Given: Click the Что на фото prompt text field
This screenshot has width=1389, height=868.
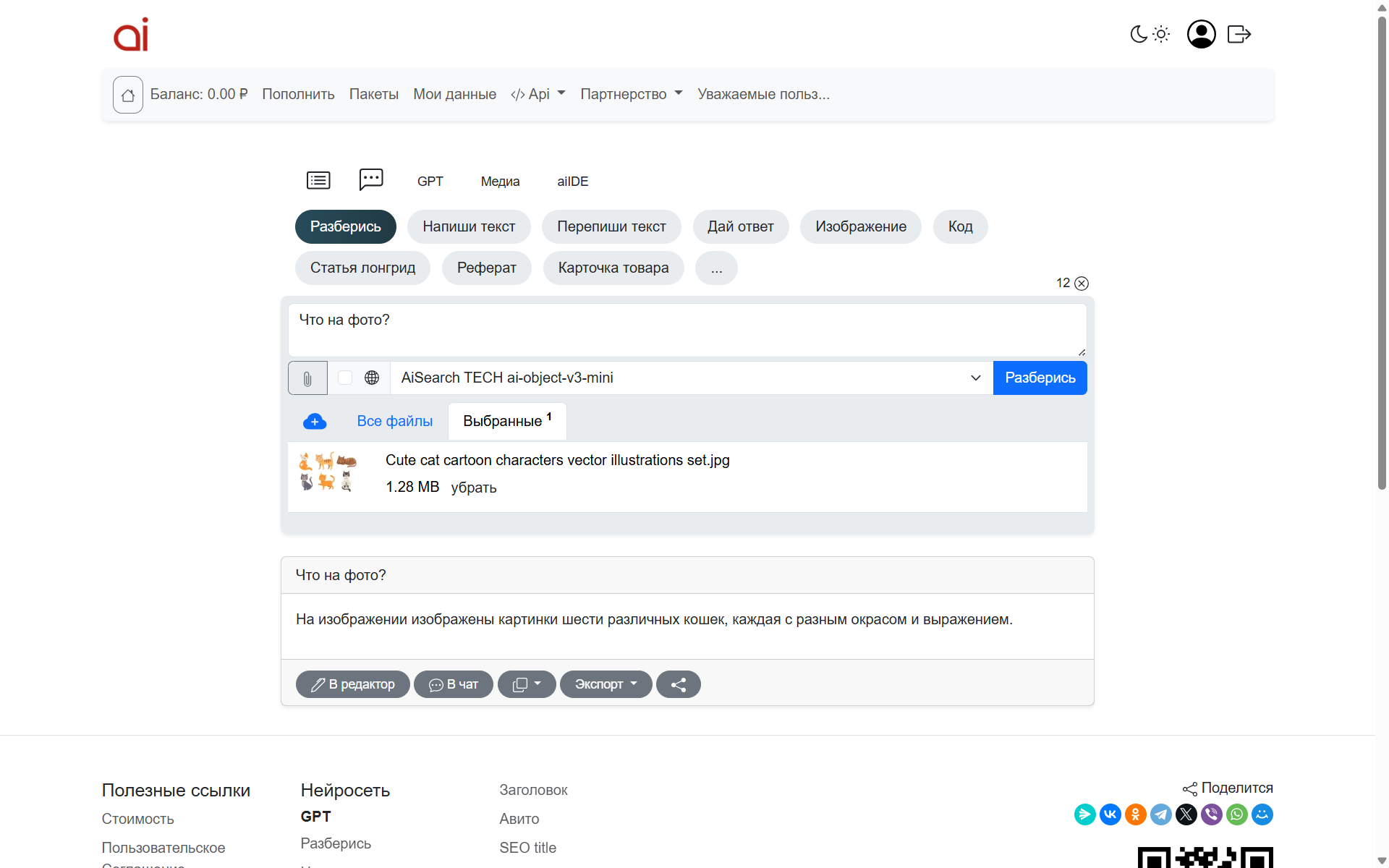Looking at the screenshot, I should (686, 329).
